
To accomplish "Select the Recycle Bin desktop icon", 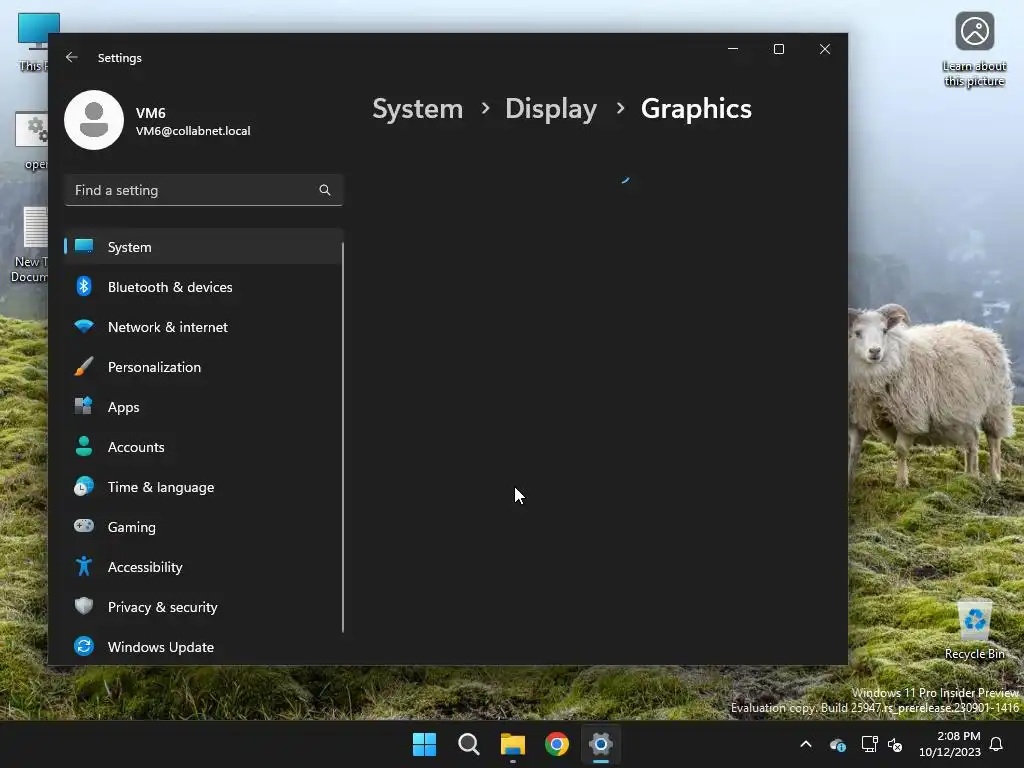I will pos(974,631).
